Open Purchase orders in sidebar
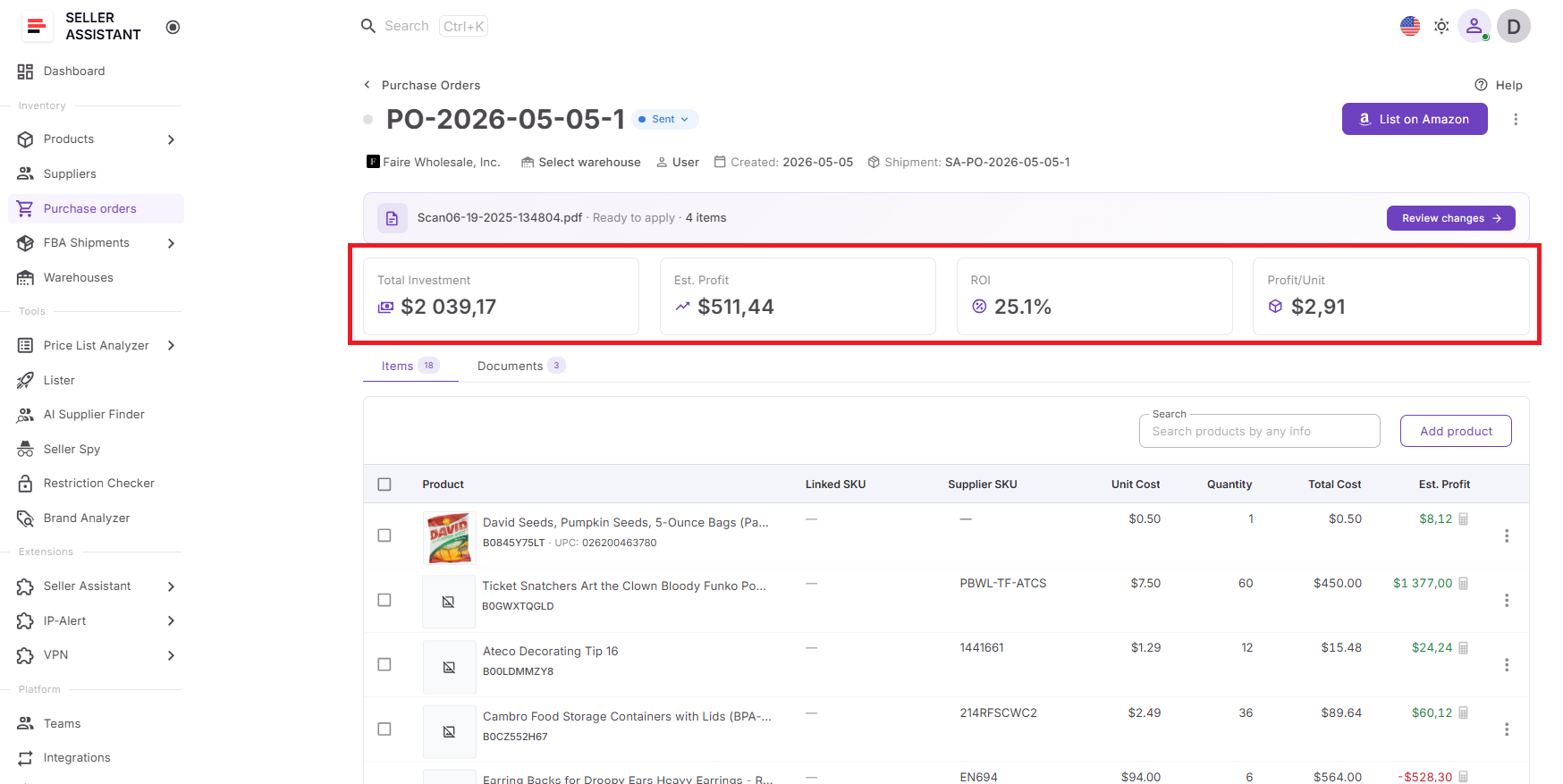This screenshot has width=1563, height=784. (96, 208)
